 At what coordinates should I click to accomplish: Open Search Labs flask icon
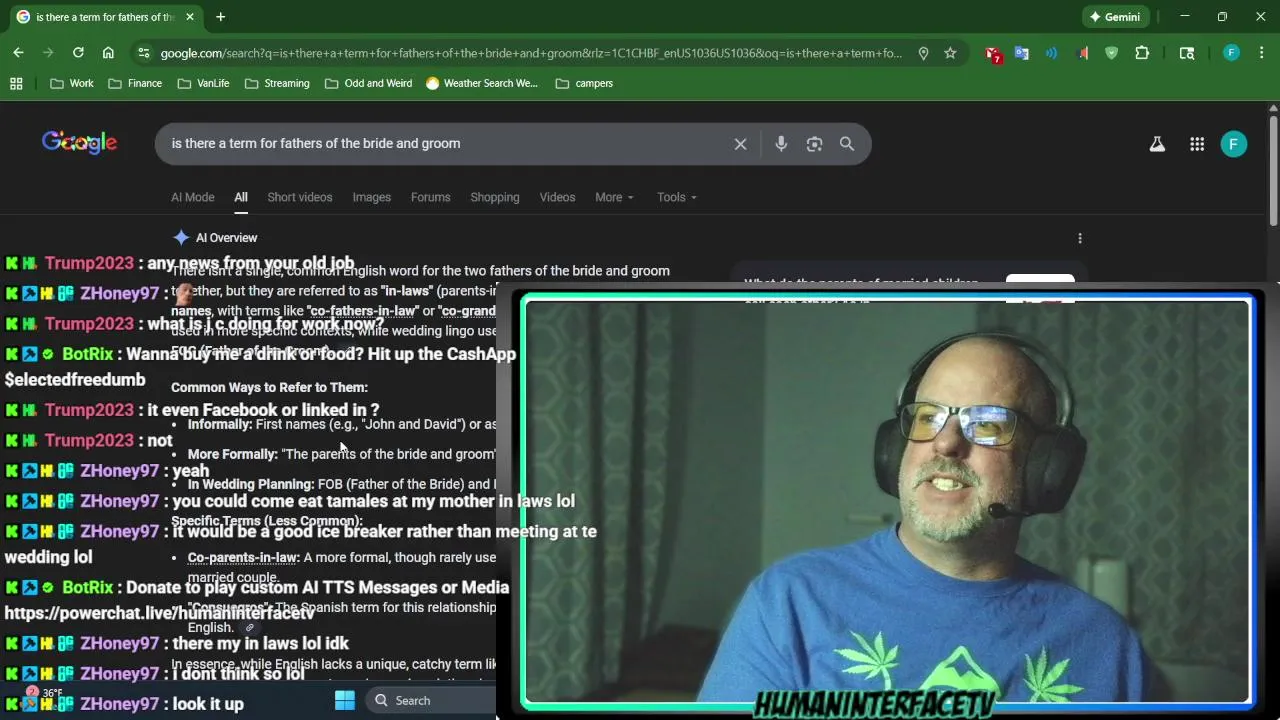[x=1157, y=144]
